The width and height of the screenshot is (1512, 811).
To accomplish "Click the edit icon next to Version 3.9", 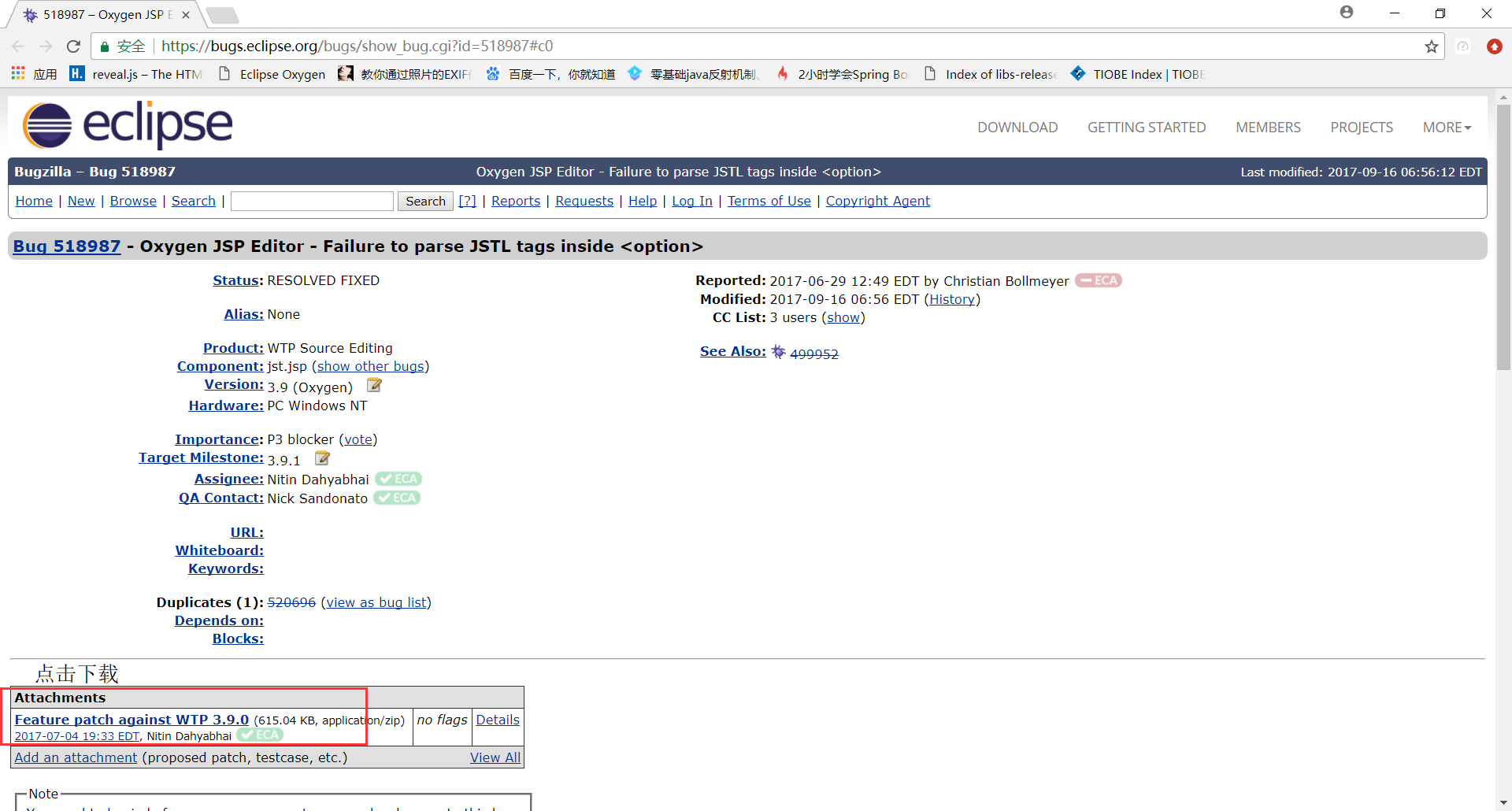I will click(374, 385).
